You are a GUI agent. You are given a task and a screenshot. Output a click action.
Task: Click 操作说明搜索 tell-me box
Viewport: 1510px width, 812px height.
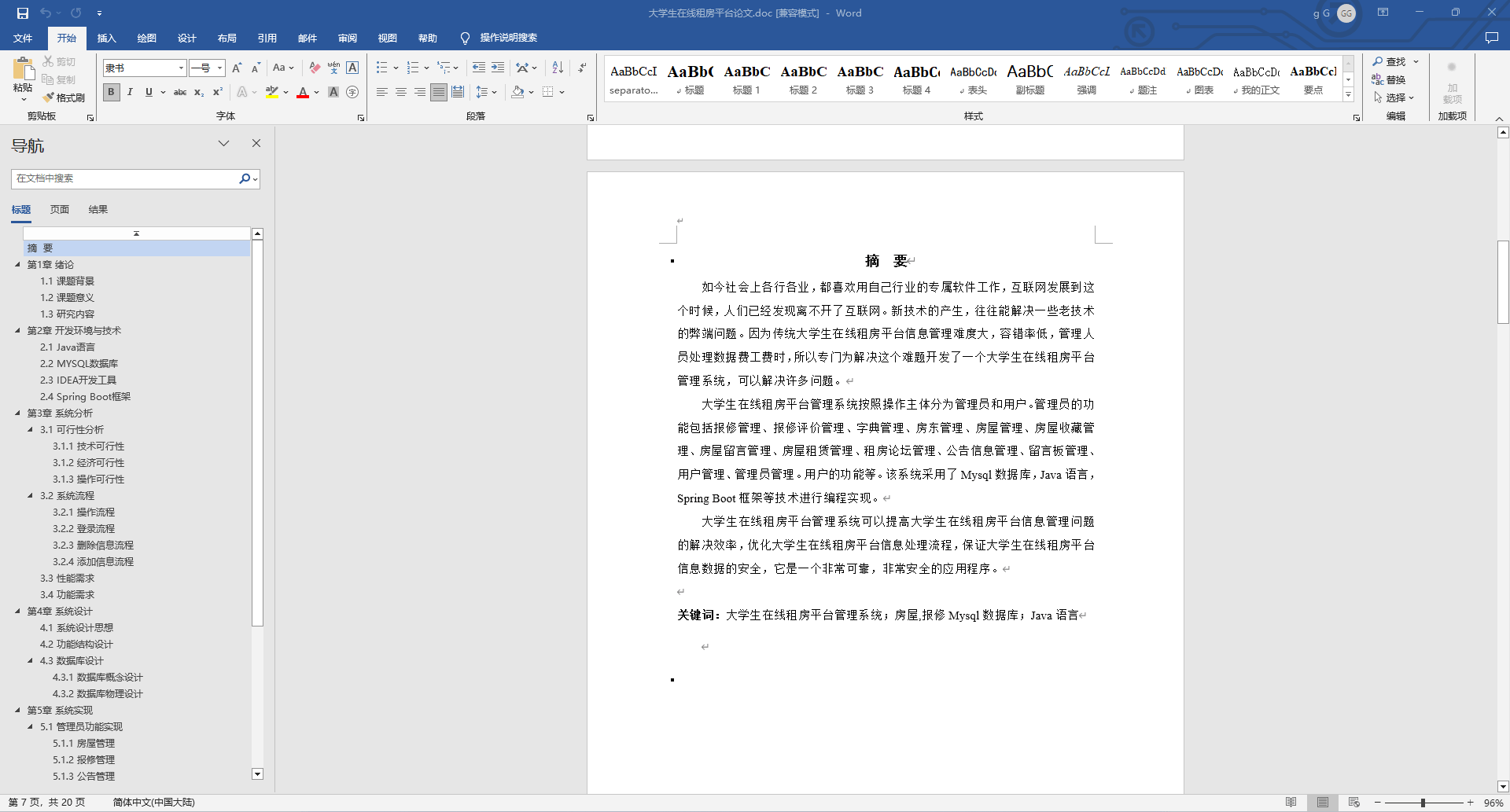(x=499, y=38)
